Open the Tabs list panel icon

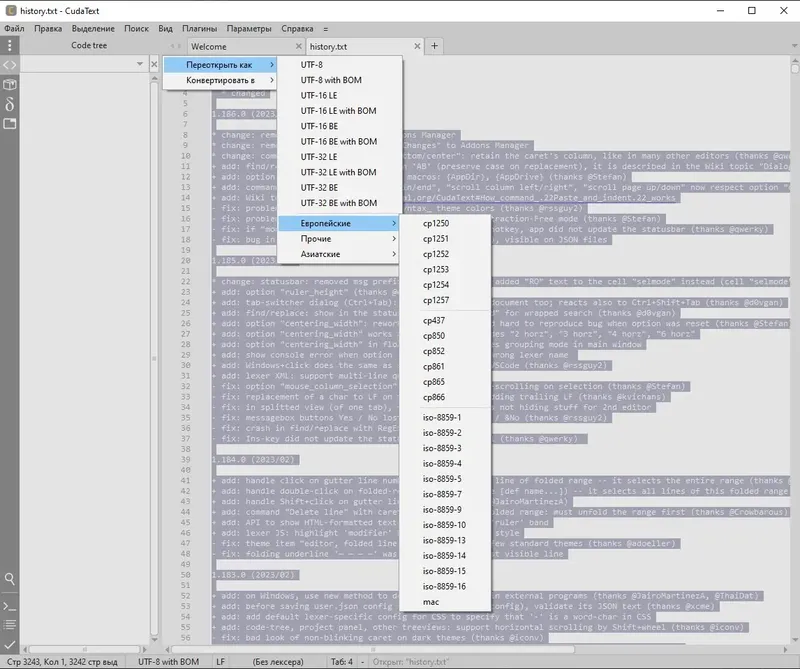coord(10,123)
